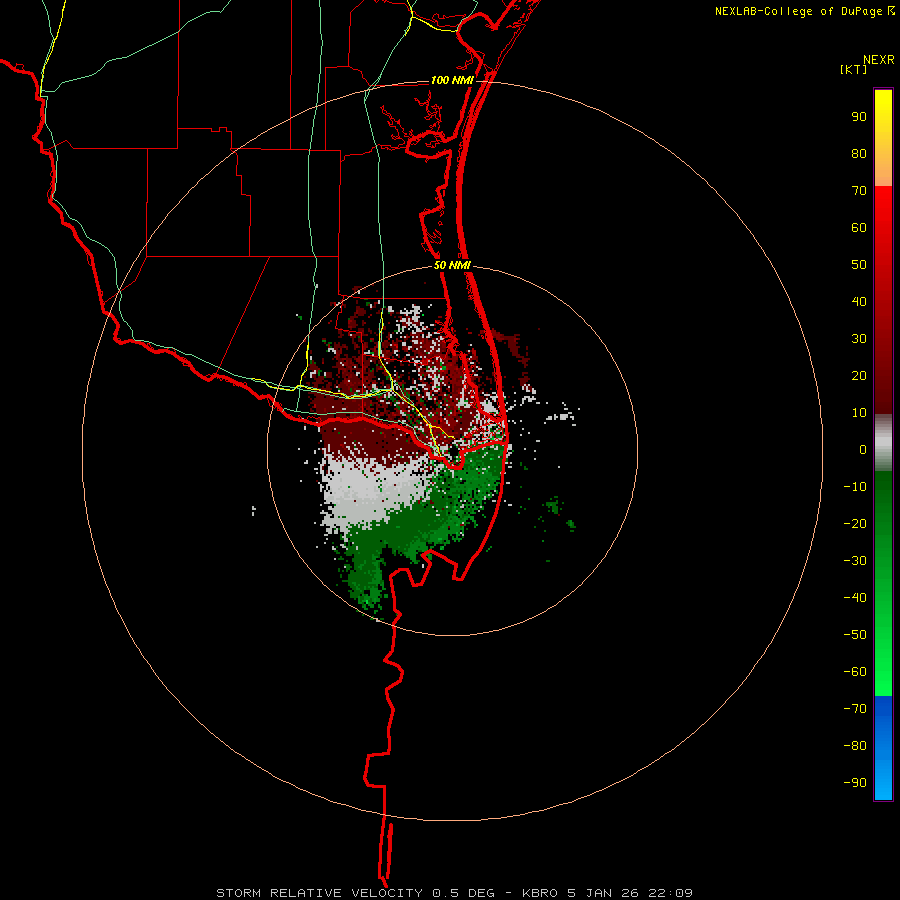The height and width of the screenshot is (900, 900).
Task: Click the 40 knot scale value
Action: pos(859,302)
